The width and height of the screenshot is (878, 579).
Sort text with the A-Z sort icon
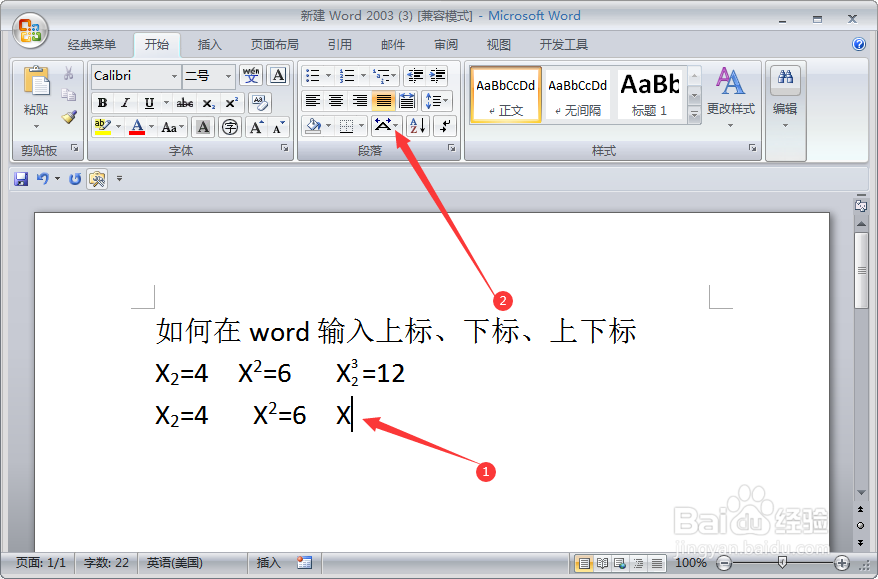pos(416,126)
